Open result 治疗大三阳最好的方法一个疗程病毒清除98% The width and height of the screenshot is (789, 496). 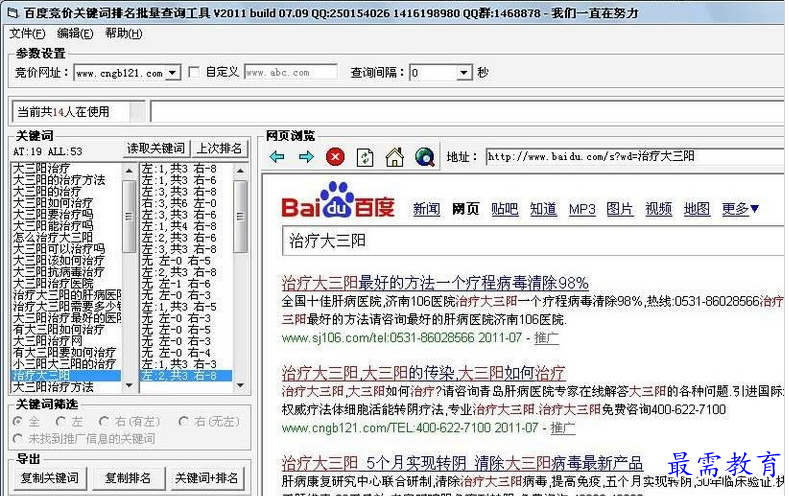point(435,283)
